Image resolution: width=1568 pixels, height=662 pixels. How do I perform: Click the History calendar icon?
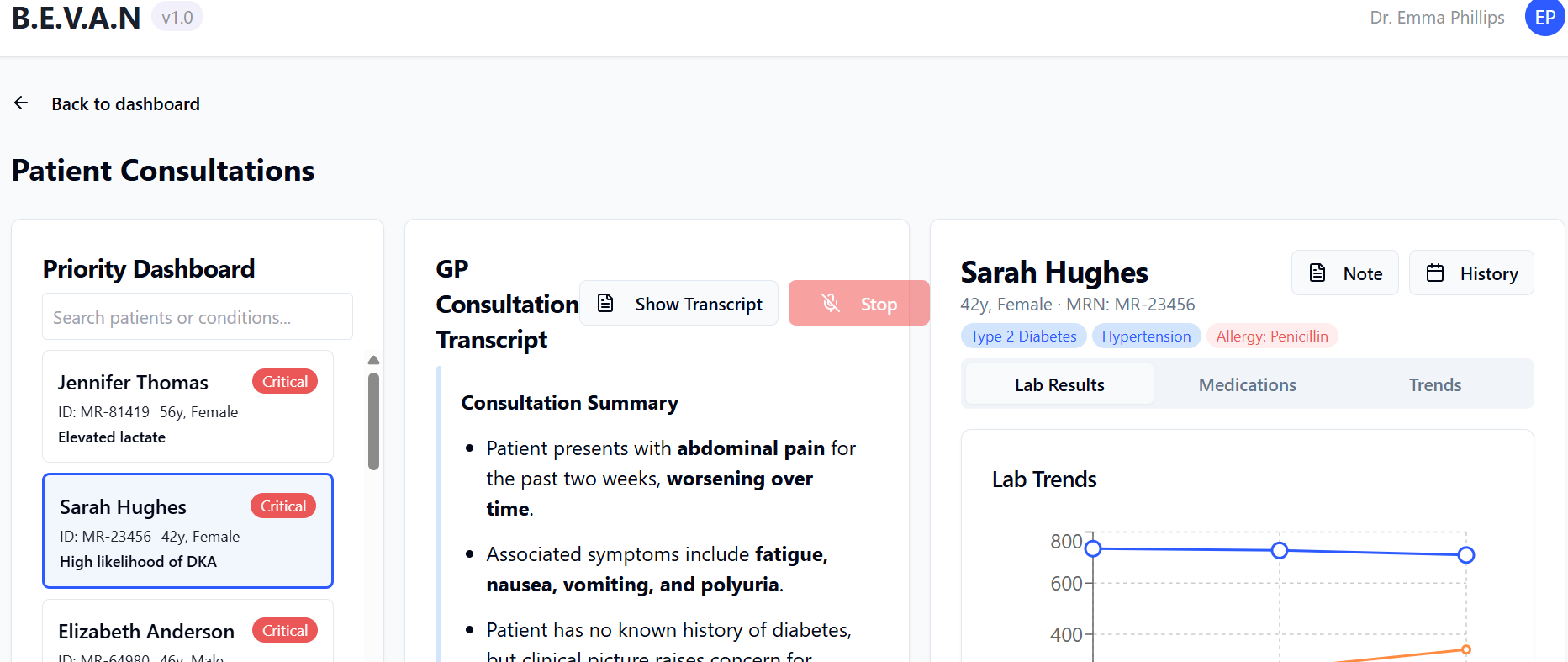point(1435,273)
